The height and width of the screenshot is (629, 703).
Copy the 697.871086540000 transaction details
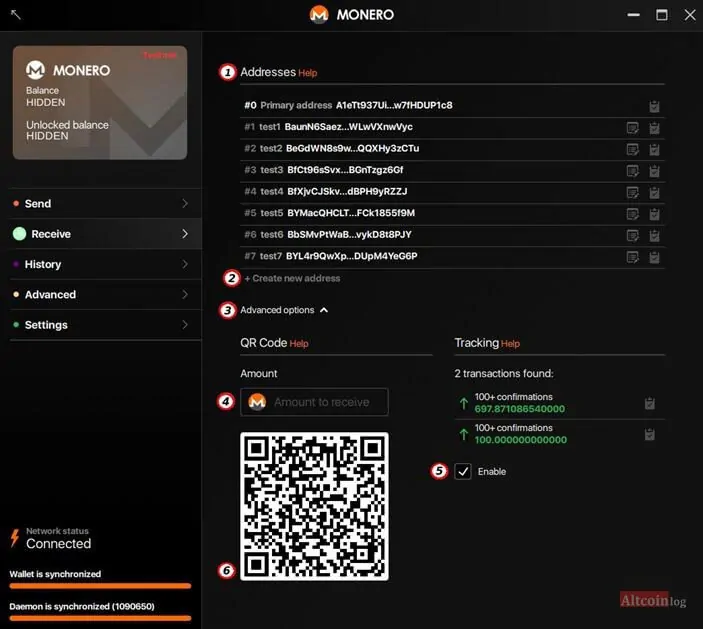point(650,403)
